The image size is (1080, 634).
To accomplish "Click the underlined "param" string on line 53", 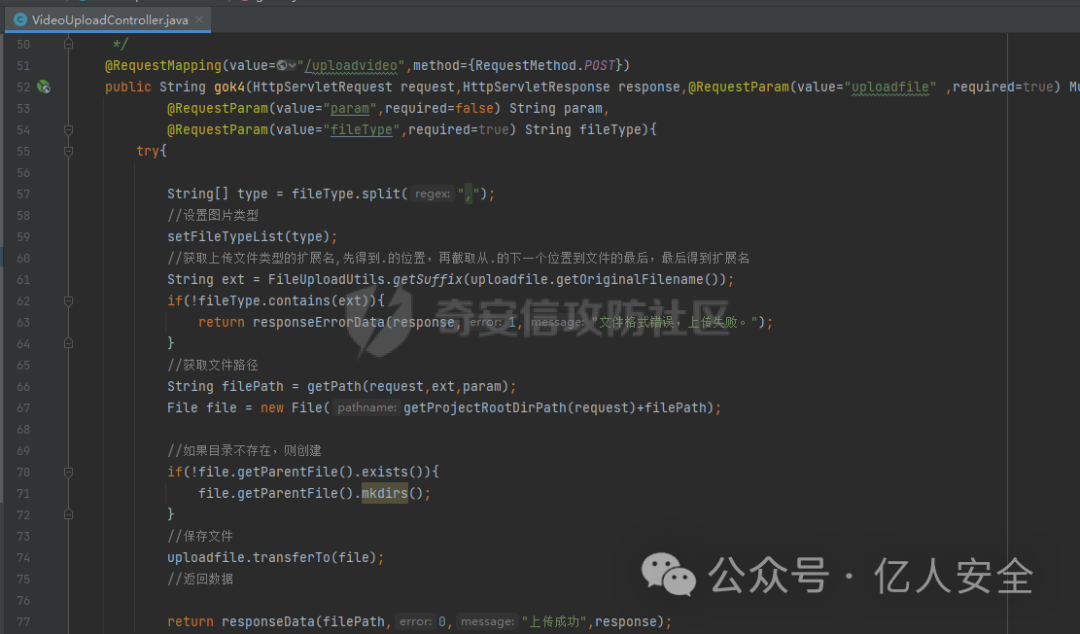I will pos(349,108).
